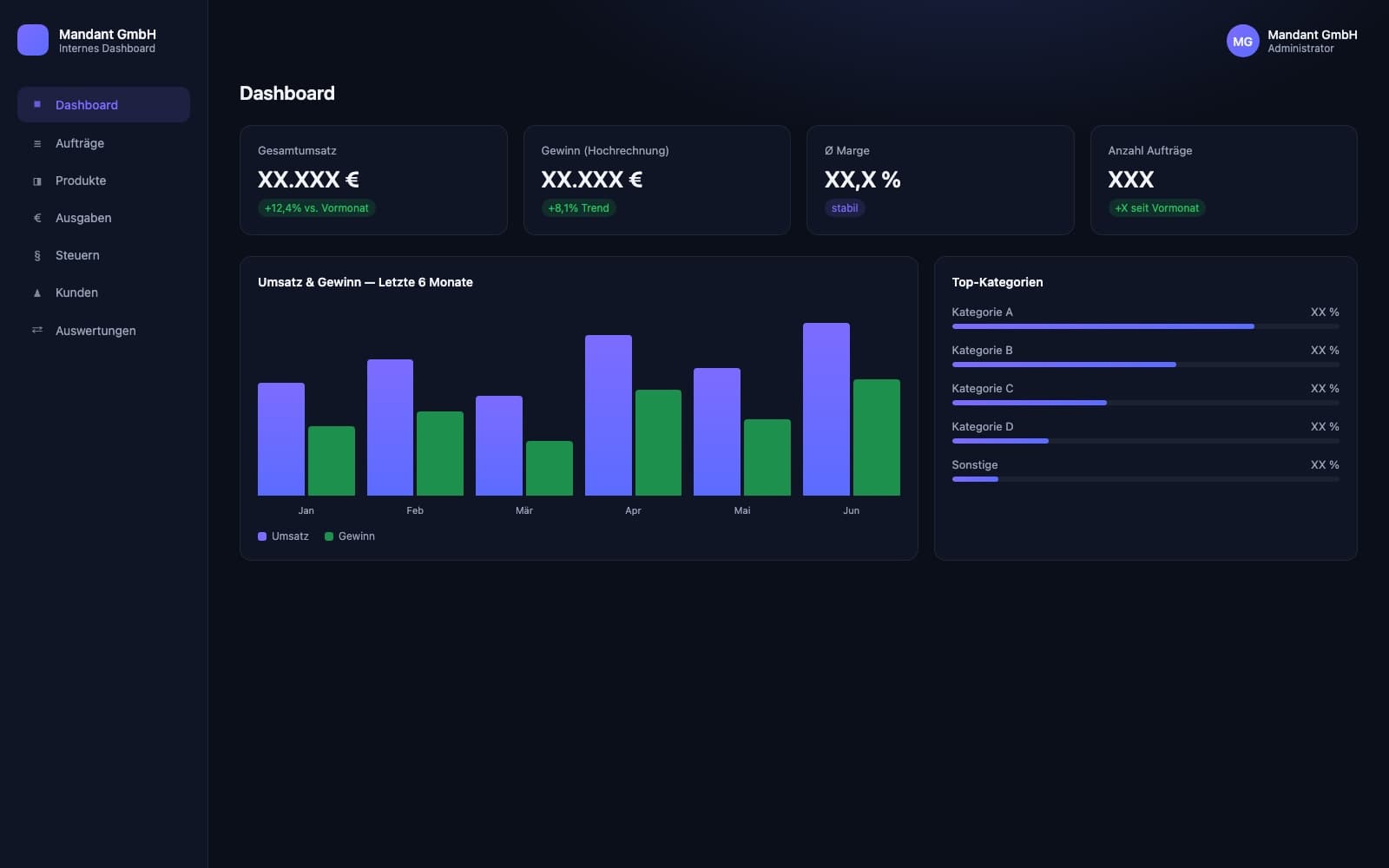Click the green Gewinn bar for Apr
1389x868 pixels.
658,443
